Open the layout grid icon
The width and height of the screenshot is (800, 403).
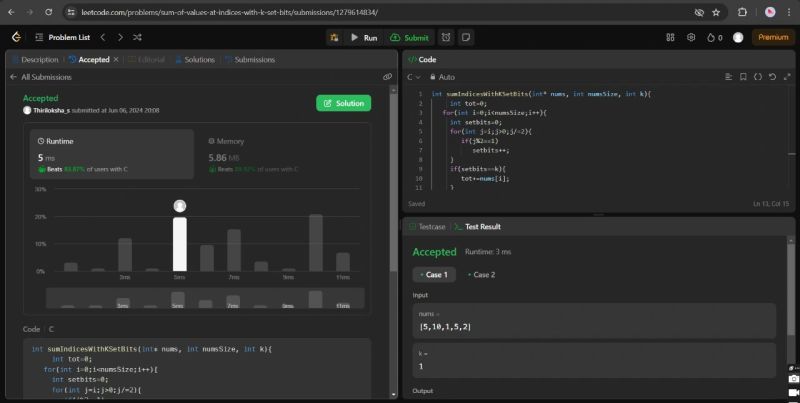[670, 37]
